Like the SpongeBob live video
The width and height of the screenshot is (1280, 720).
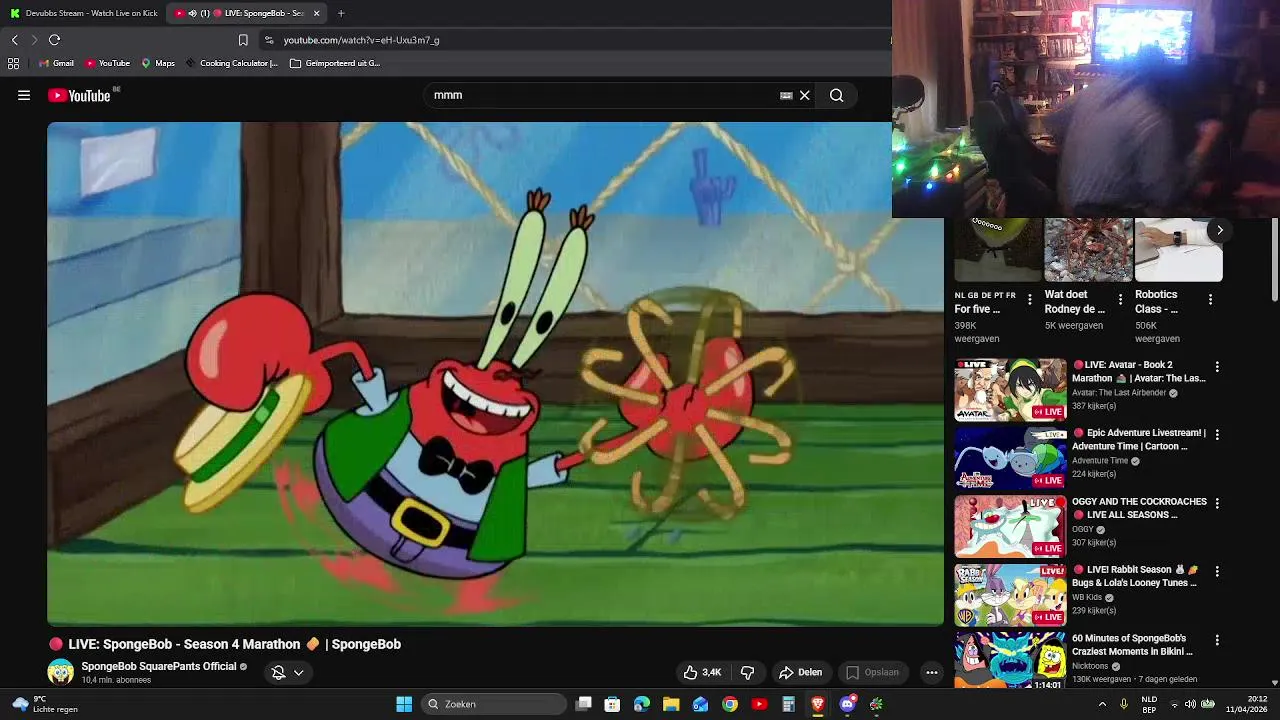click(x=702, y=673)
